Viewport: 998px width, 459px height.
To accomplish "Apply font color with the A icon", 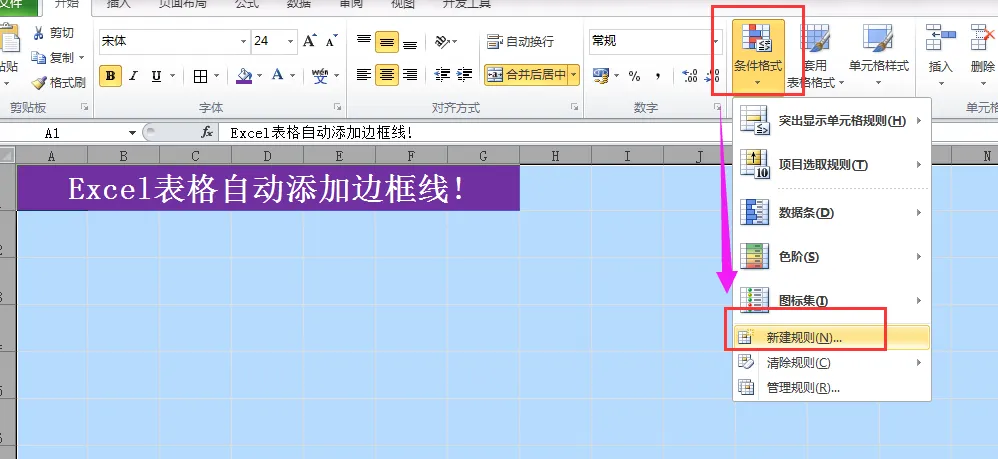I will [278, 76].
